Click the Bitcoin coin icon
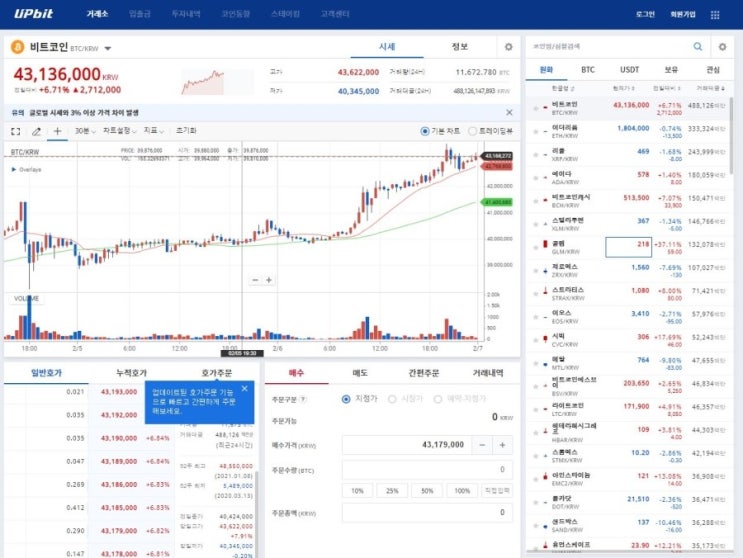Screen dimensions: 743x558 coord(18,47)
